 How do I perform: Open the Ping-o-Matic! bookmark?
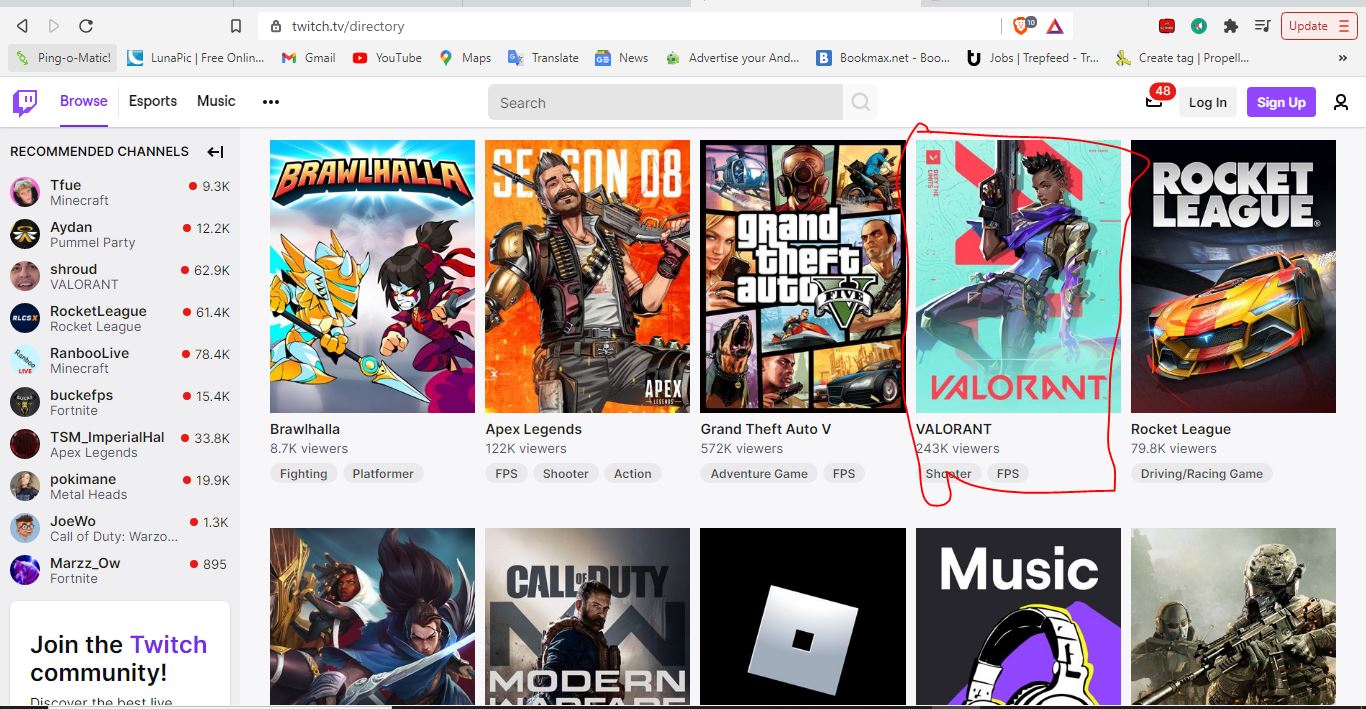[x=65, y=58]
